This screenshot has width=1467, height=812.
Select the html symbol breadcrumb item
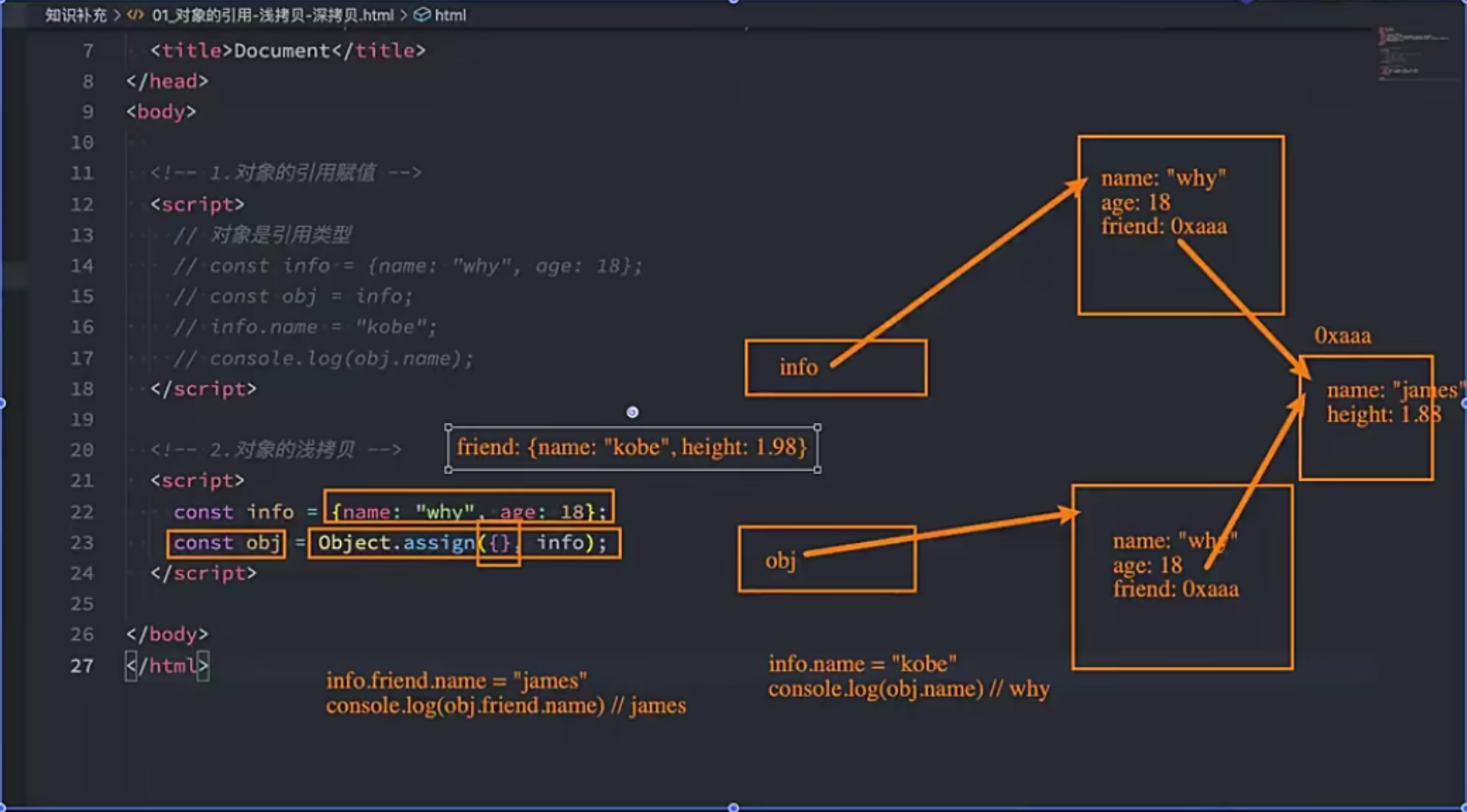tap(450, 15)
